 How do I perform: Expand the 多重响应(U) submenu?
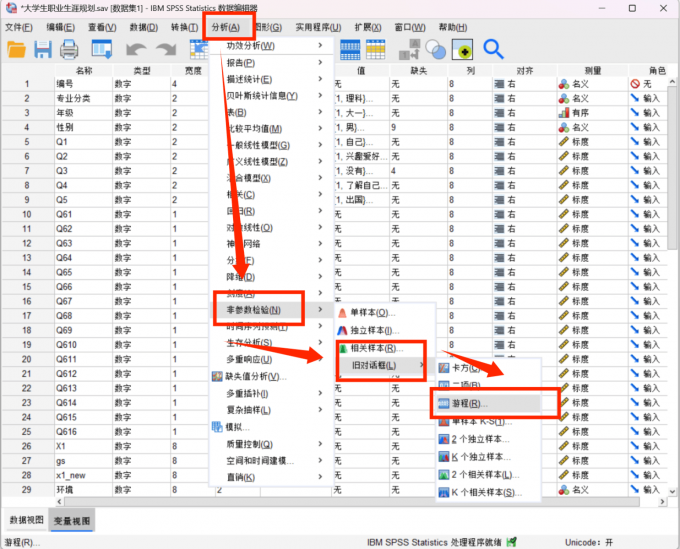pyautogui.click(x=320, y=359)
